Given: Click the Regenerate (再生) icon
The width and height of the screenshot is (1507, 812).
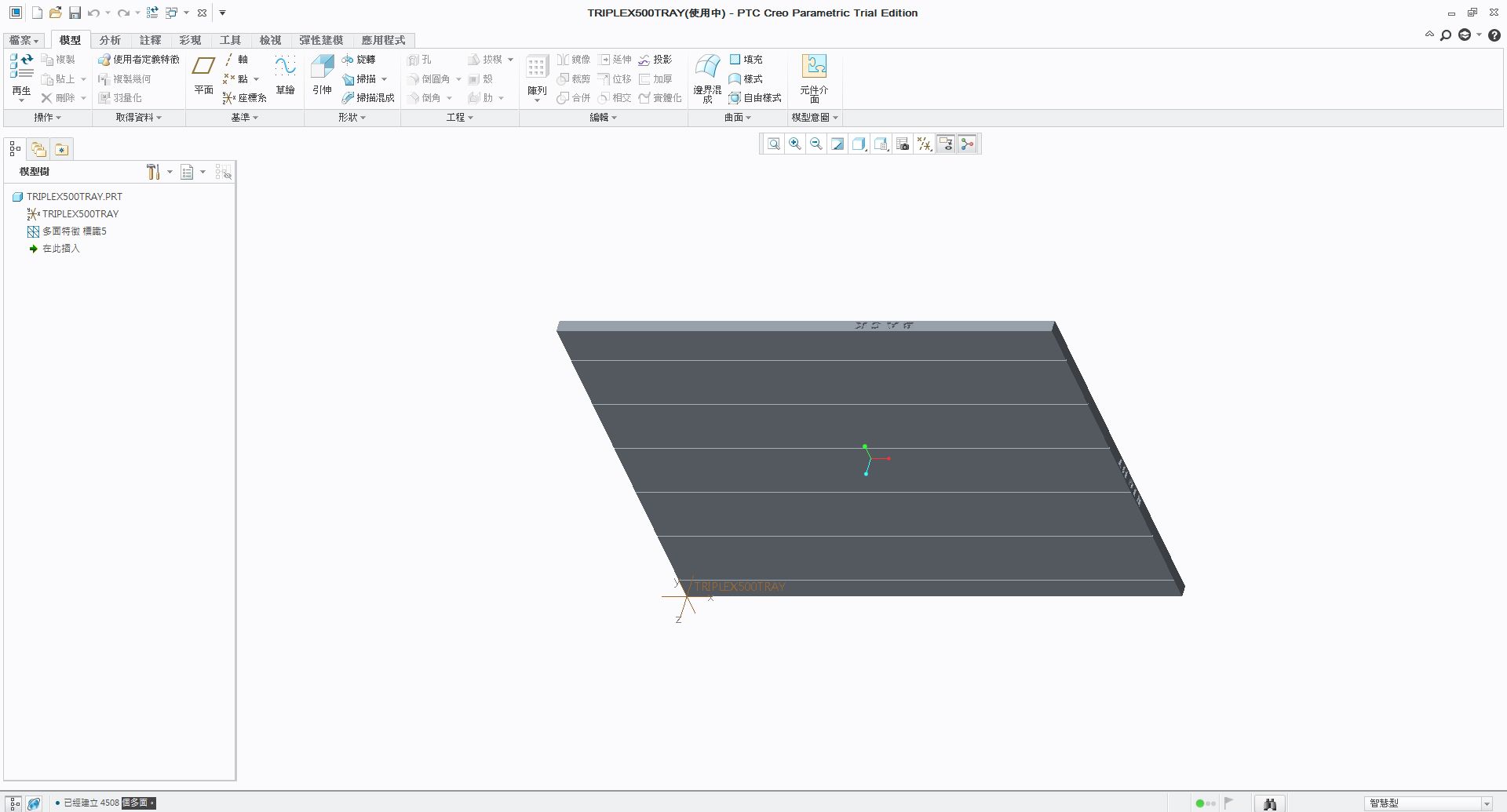Looking at the screenshot, I should click(x=21, y=67).
